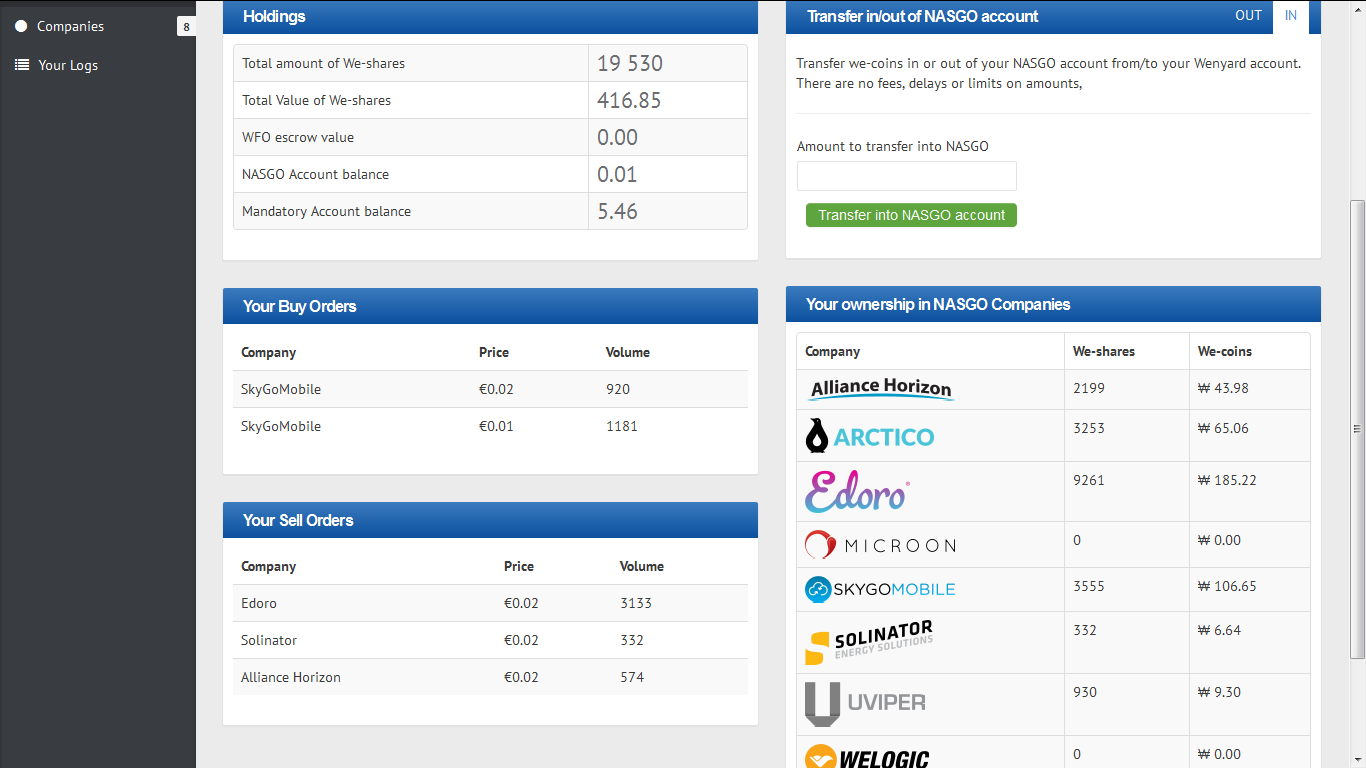Select the Alliance Horizon sell order row
The width and height of the screenshot is (1366, 768).
490,677
